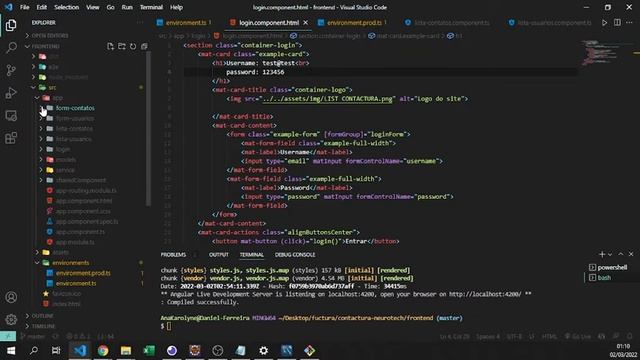Expand the sharedComponent folder
This screenshot has width=640, height=360.
[41, 180]
